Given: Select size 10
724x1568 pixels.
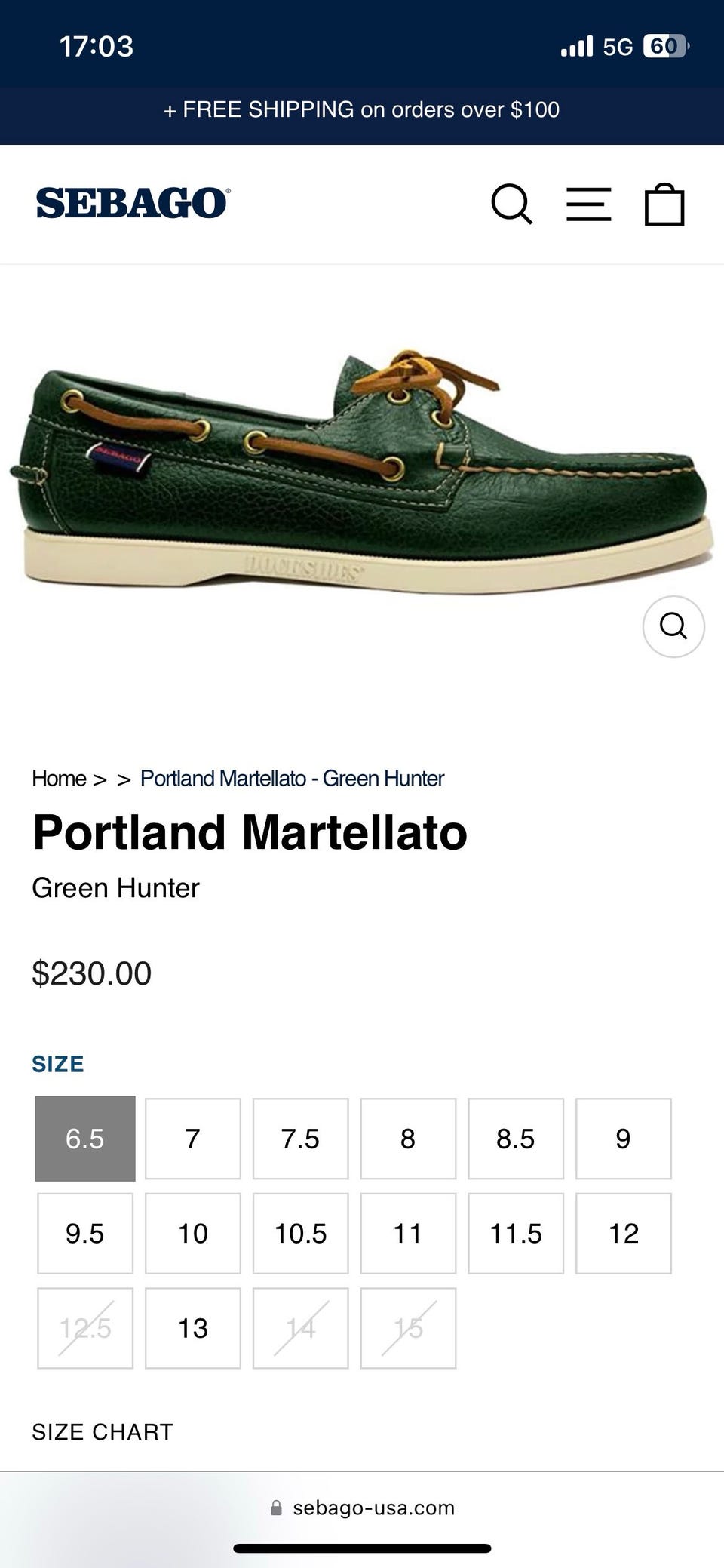Looking at the screenshot, I should click(193, 1233).
